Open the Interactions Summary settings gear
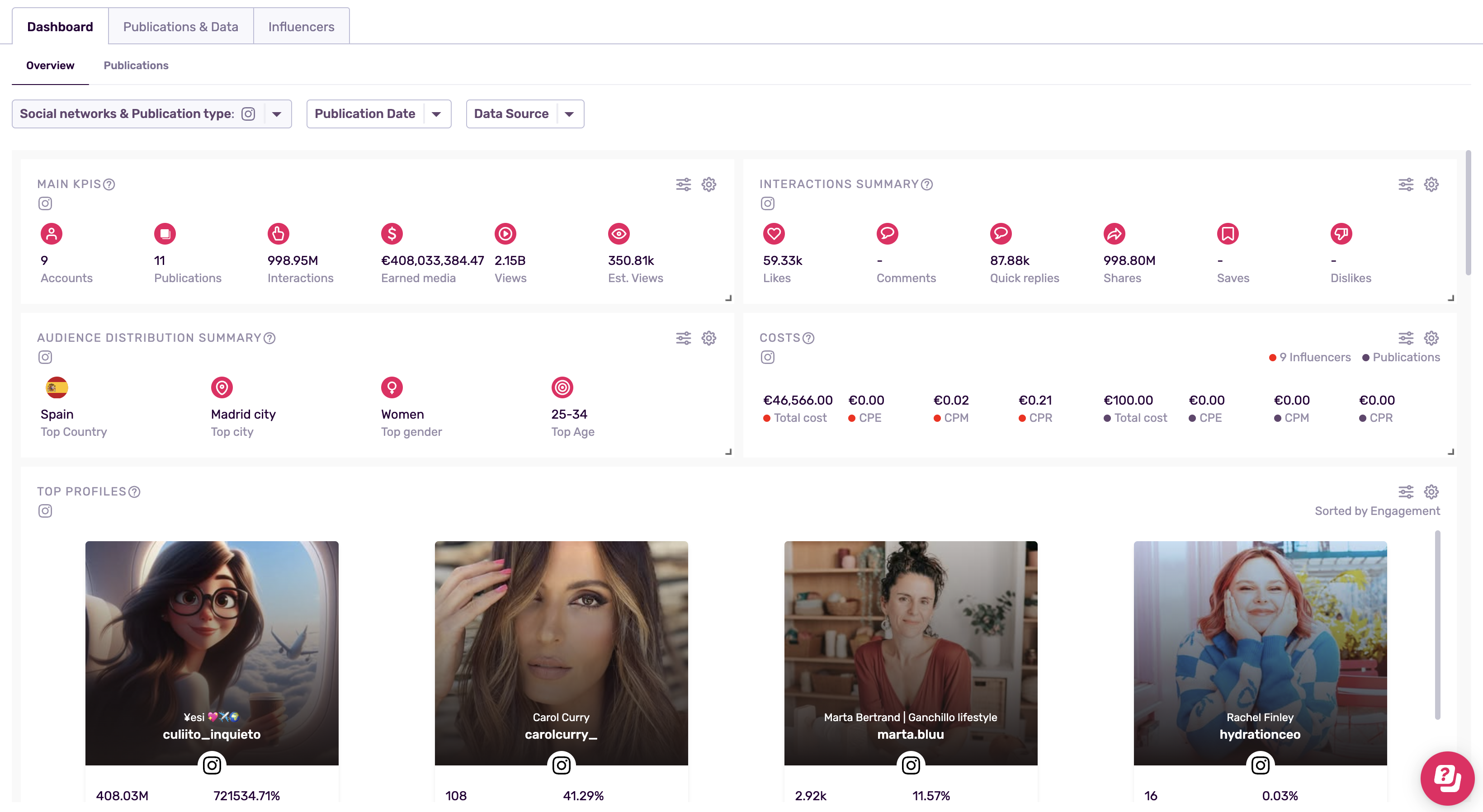The image size is (1483, 812). point(1431,184)
